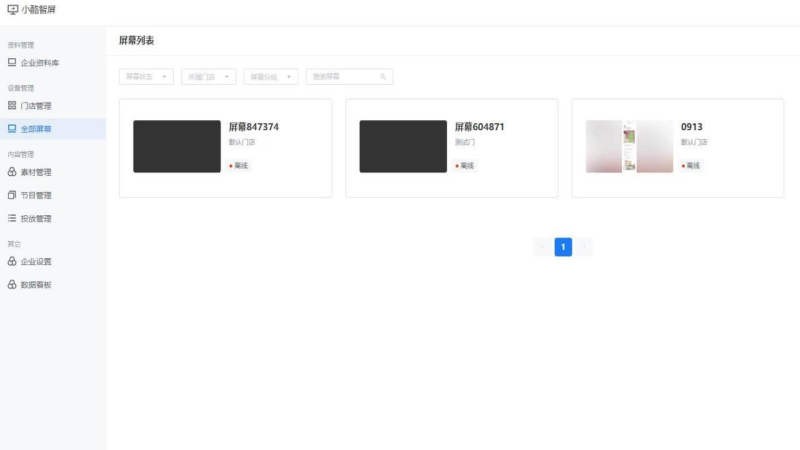This screenshot has width=800, height=450.
Task: Click the 屏幕604871 preview thumbnail
Action: pyautogui.click(x=403, y=147)
